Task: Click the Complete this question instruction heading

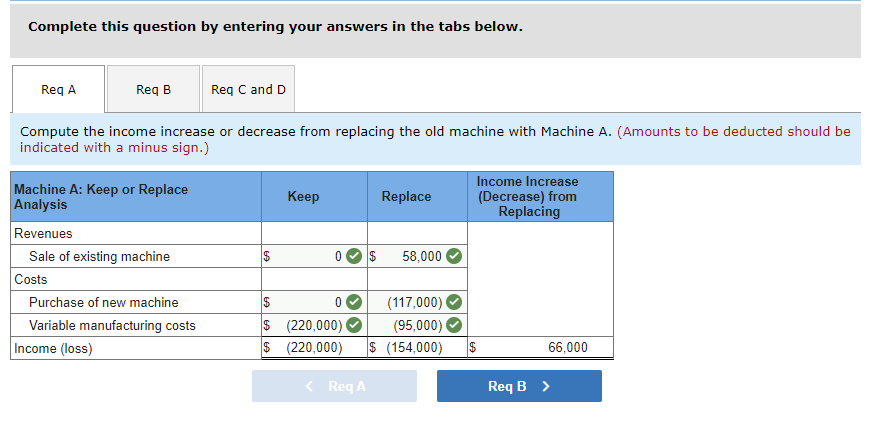Action: click(x=276, y=27)
